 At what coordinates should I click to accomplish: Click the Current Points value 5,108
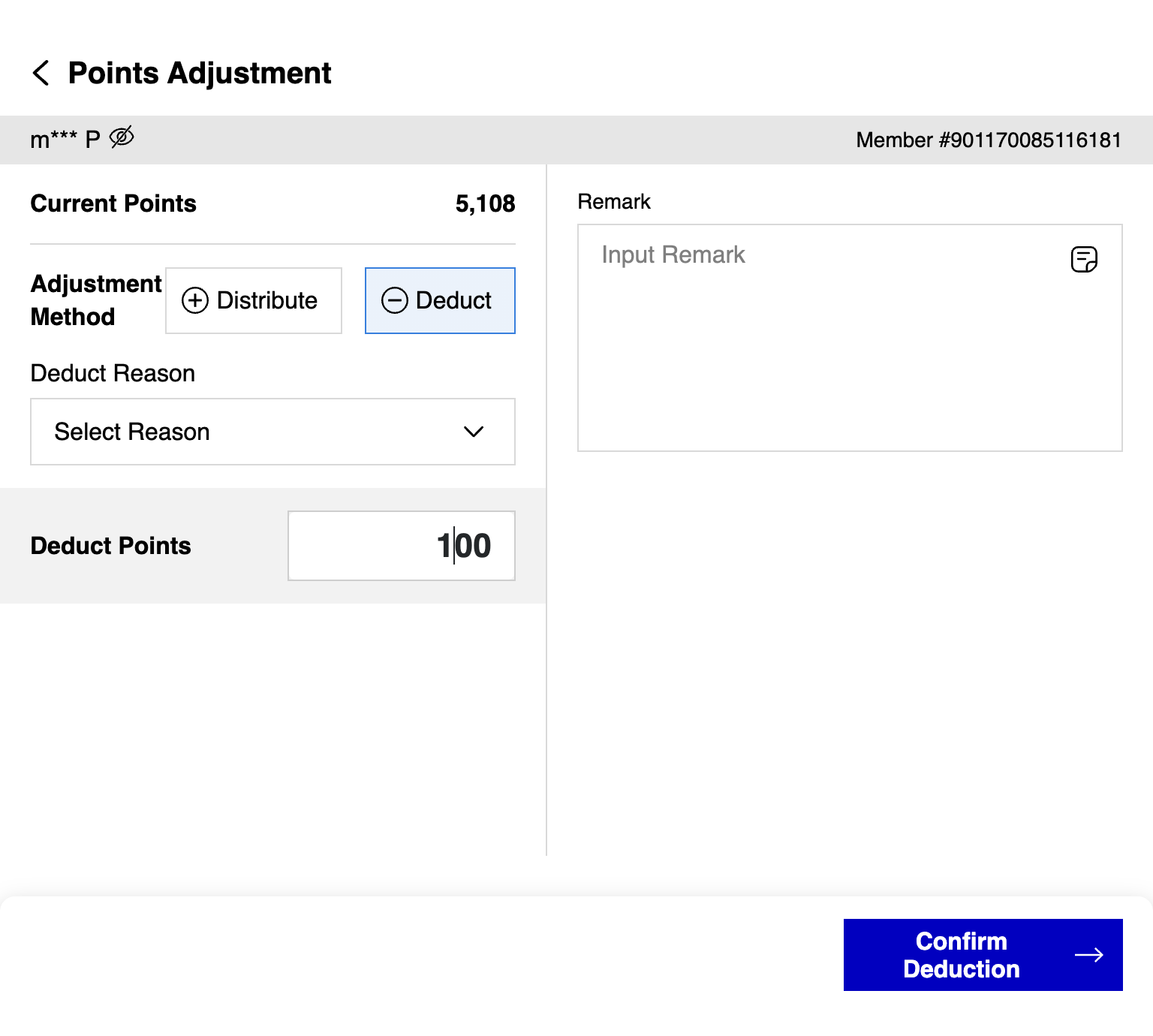tap(485, 203)
